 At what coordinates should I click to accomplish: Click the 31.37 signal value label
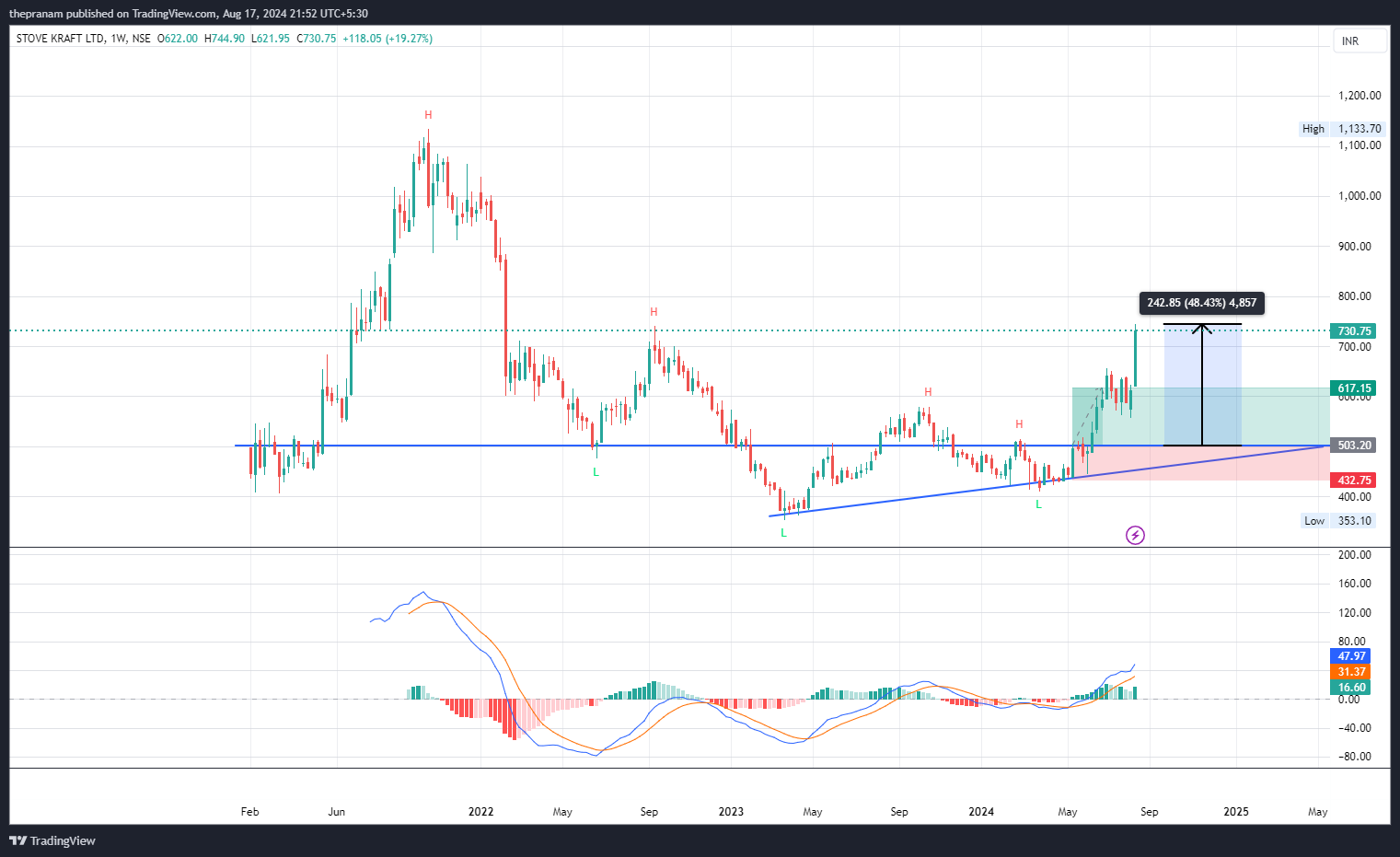tap(1351, 672)
